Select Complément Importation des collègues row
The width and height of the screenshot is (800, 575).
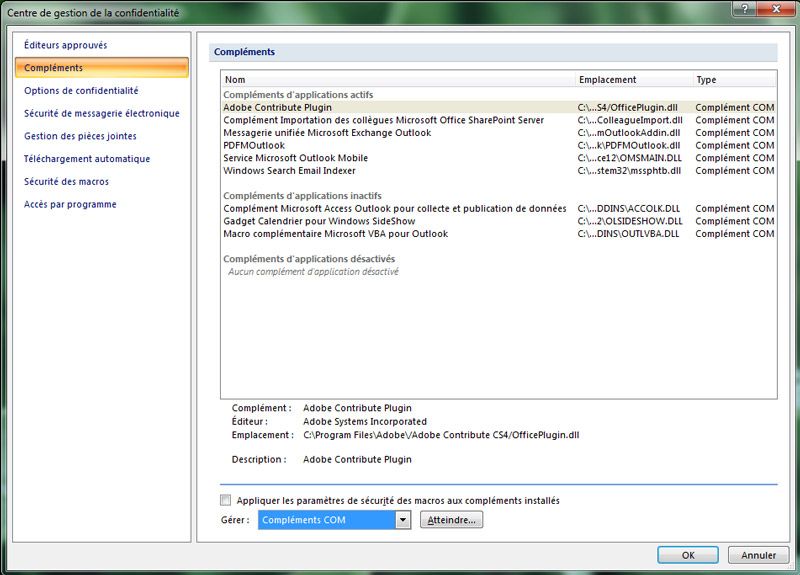[x=498, y=120]
